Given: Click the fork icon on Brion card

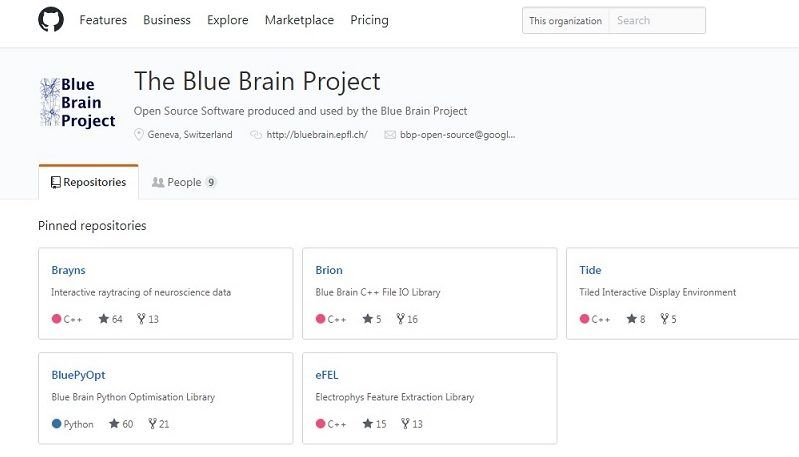Looking at the screenshot, I should [400, 319].
